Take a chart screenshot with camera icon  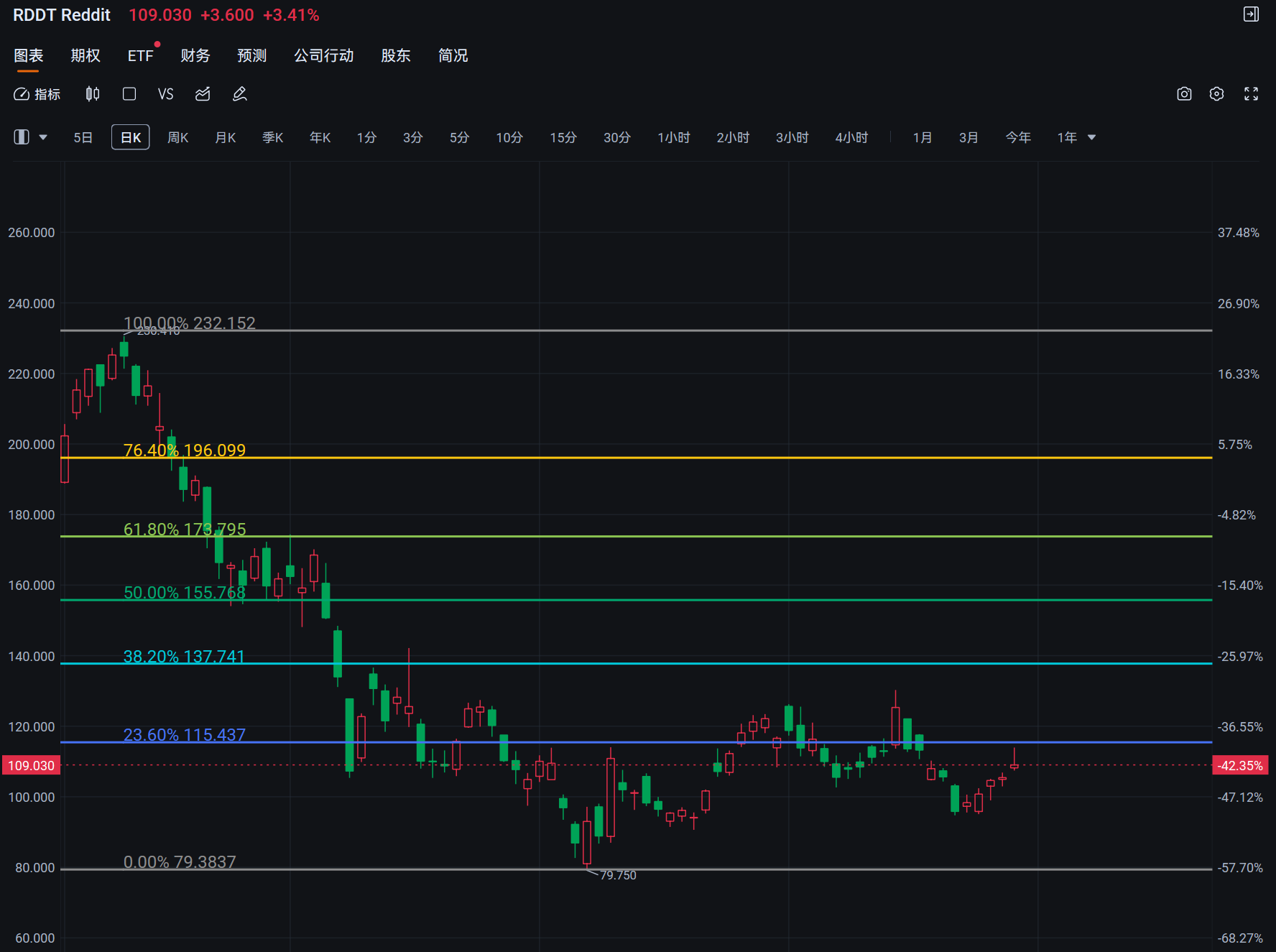point(1184,94)
